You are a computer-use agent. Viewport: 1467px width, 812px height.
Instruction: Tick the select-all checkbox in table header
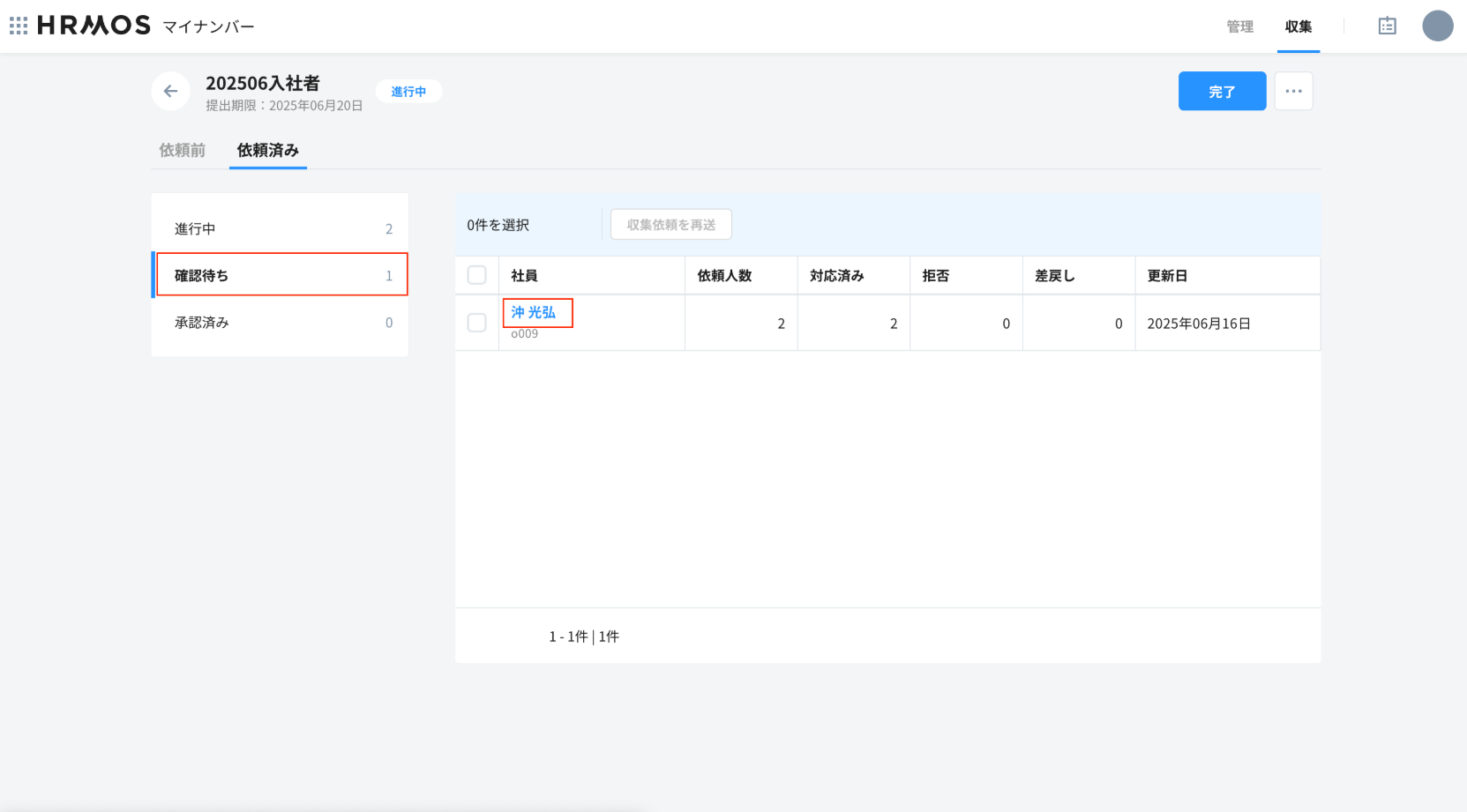[x=476, y=275]
